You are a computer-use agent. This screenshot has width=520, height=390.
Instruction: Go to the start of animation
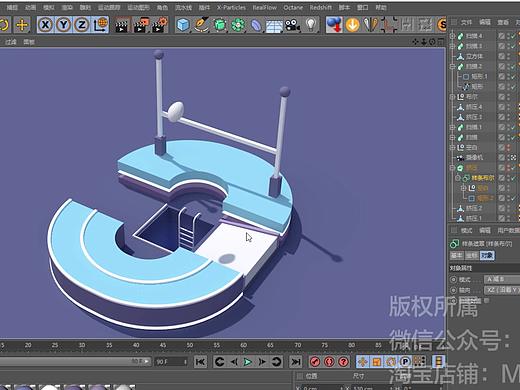coord(200,362)
